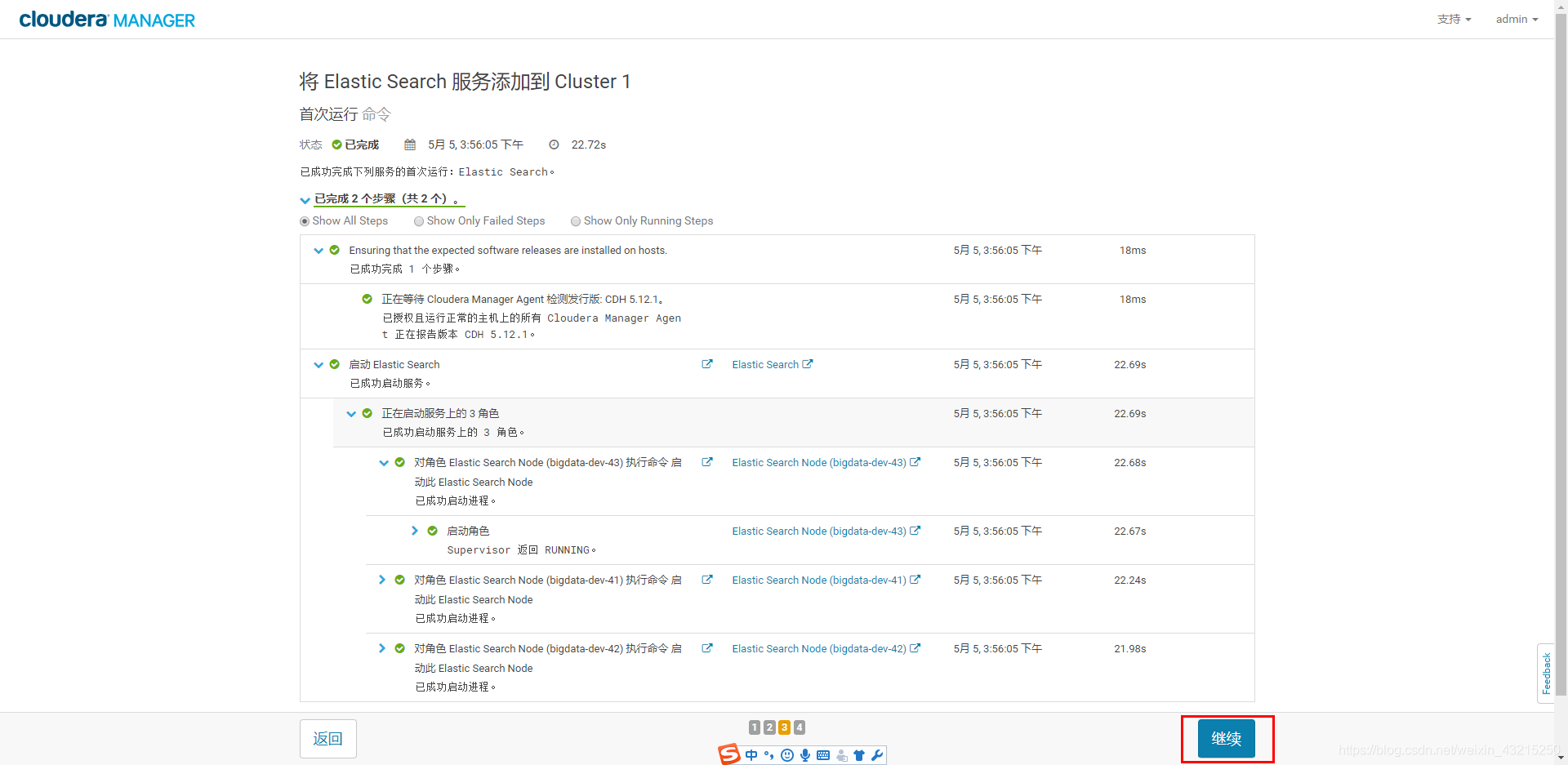Open bigdata-dev-41 command details popup icon
The height and width of the screenshot is (765, 1568).
pos(707,580)
